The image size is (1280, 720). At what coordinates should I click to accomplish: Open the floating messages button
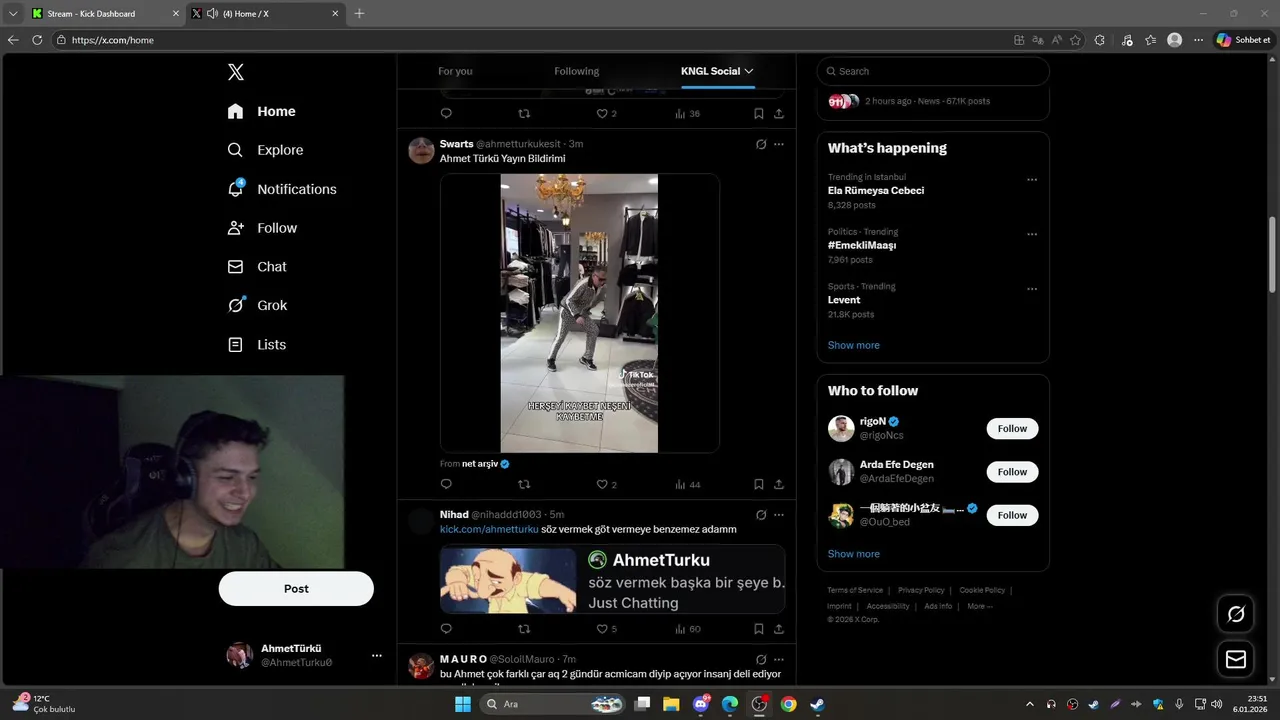[x=1235, y=660]
